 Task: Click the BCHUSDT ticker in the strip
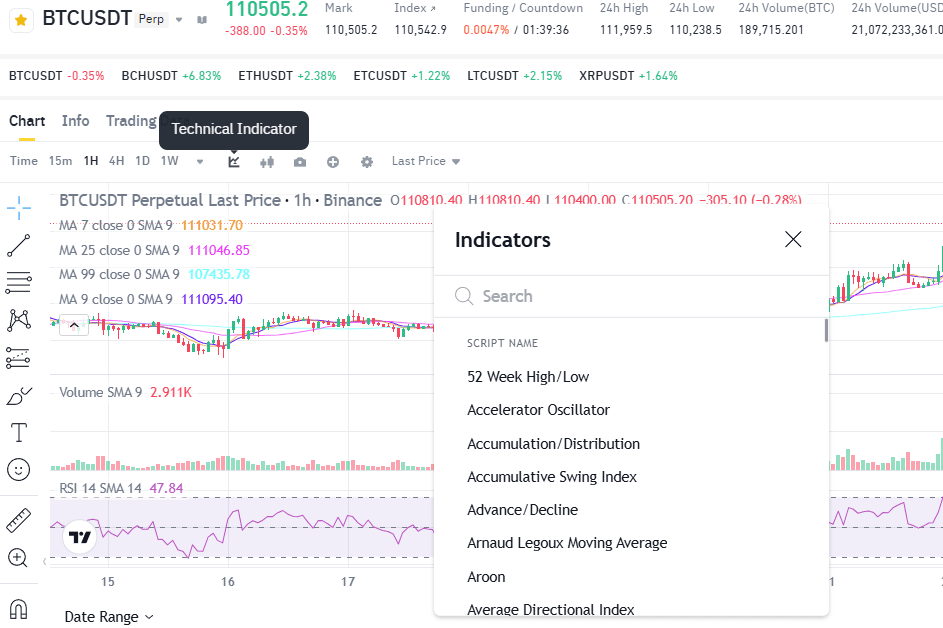(x=171, y=76)
